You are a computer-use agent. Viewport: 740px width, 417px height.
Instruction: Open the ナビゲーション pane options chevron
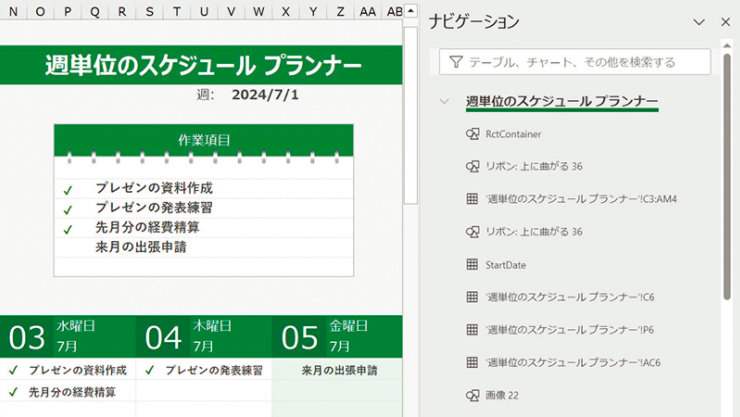pos(699,21)
